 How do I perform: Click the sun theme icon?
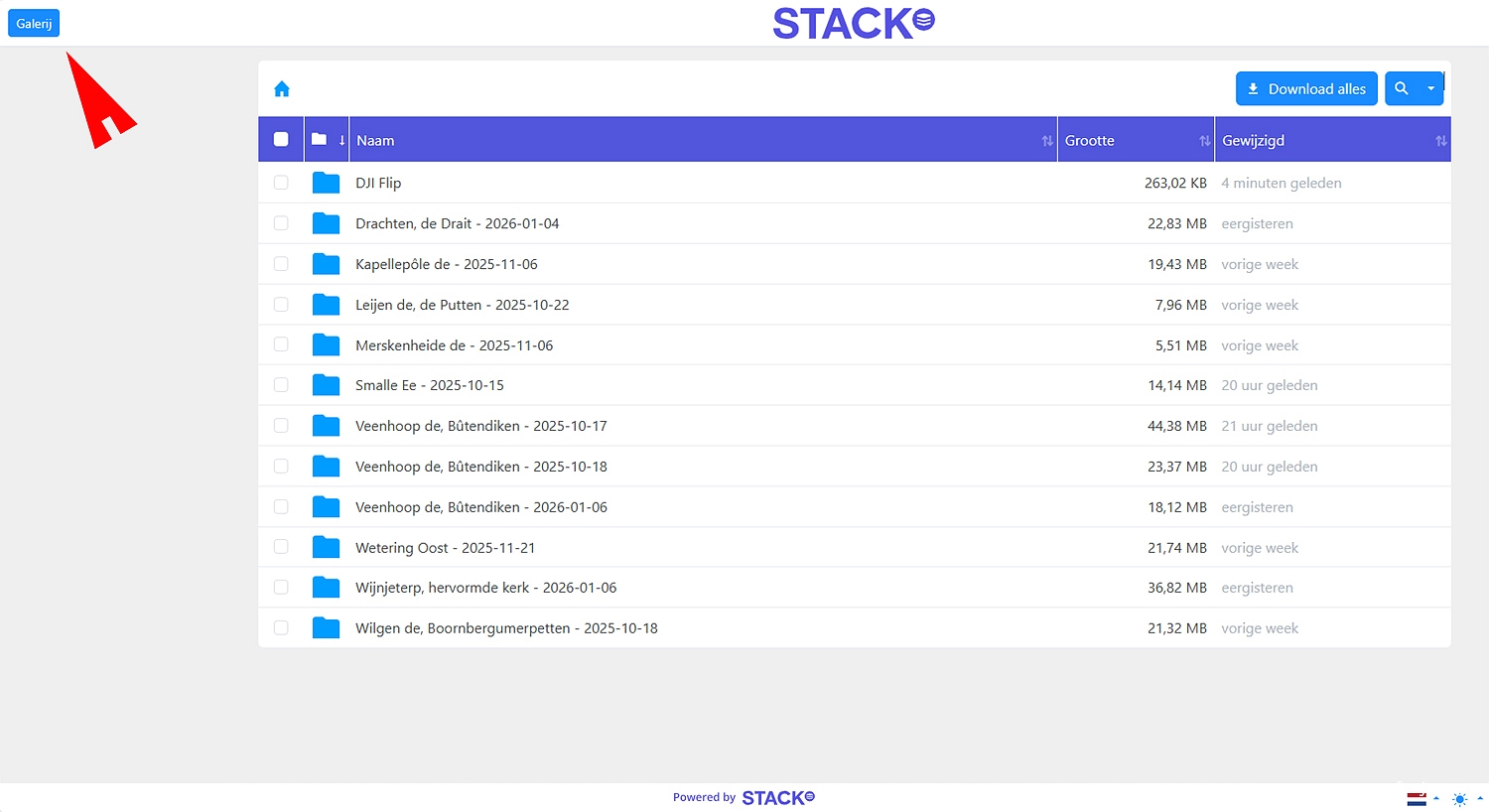pyautogui.click(x=1459, y=799)
